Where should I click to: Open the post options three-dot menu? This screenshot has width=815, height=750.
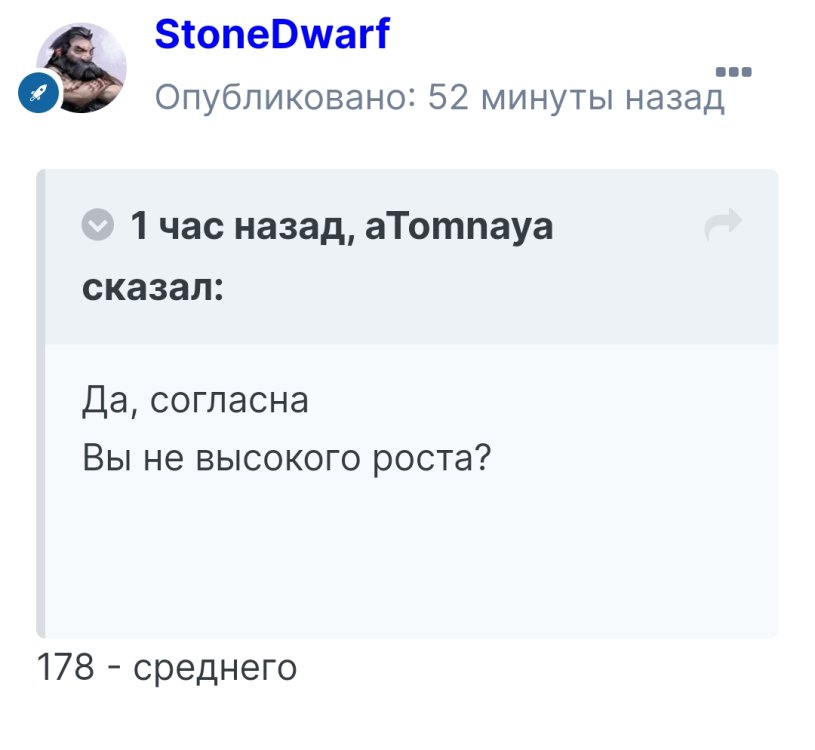733,72
